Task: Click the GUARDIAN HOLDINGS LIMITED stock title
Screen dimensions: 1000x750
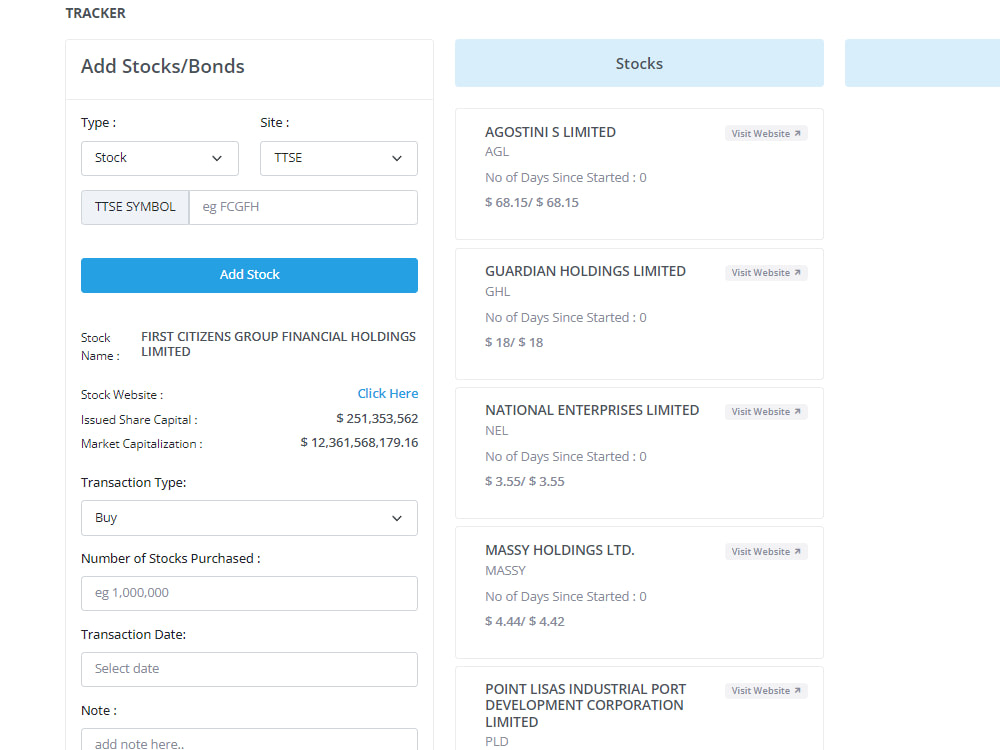Action: point(585,271)
